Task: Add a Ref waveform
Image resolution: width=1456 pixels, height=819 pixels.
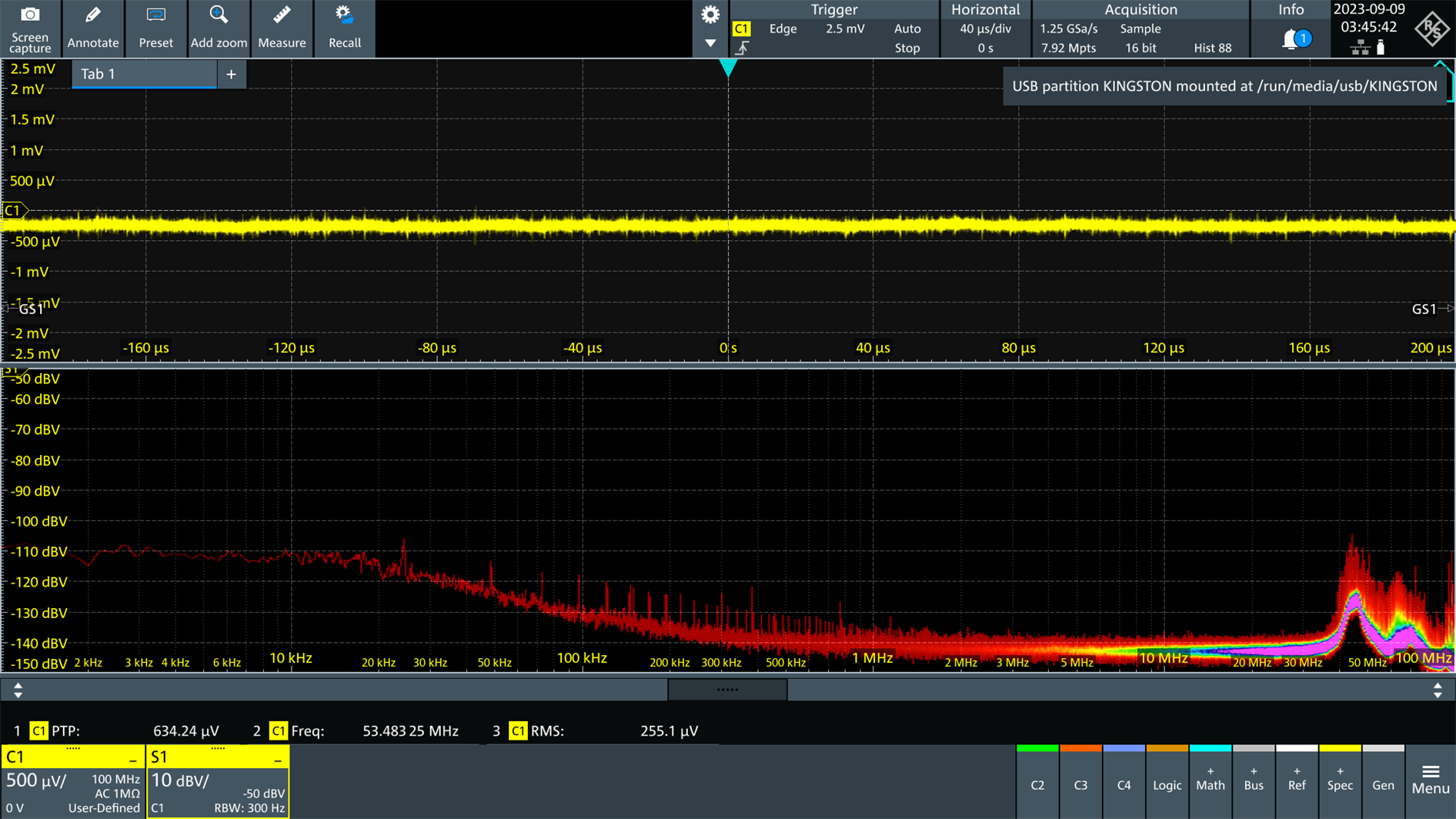Action: [x=1297, y=783]
